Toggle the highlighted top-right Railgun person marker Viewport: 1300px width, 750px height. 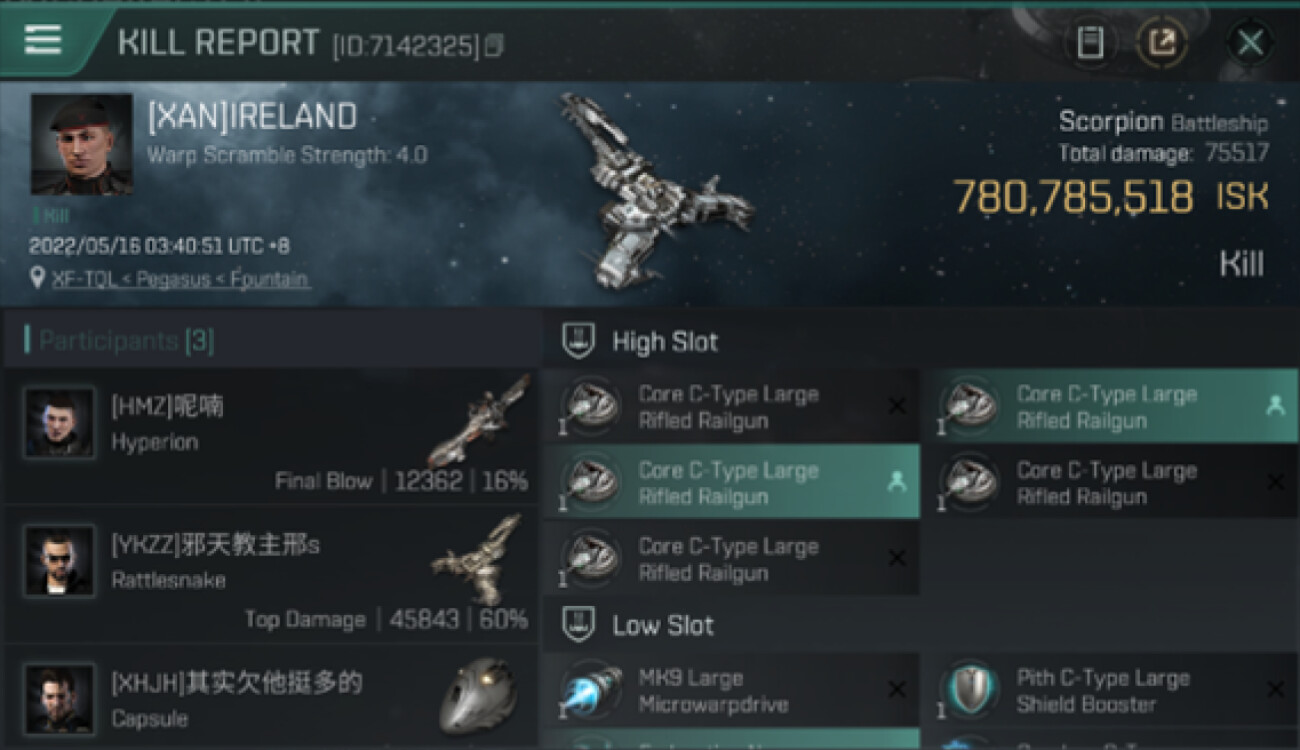tap(1275, 406)
